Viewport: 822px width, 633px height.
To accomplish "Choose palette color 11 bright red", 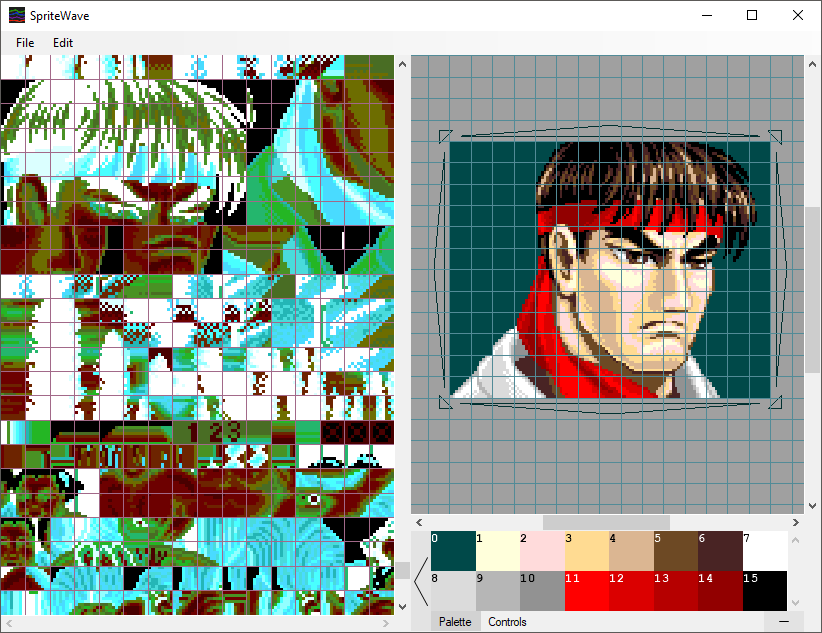I will coord(587,591).
